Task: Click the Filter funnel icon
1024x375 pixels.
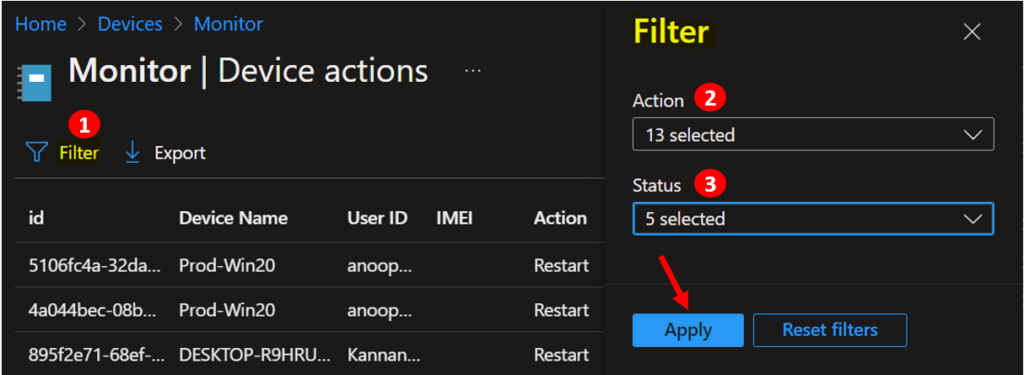Action: click(37, 153)
